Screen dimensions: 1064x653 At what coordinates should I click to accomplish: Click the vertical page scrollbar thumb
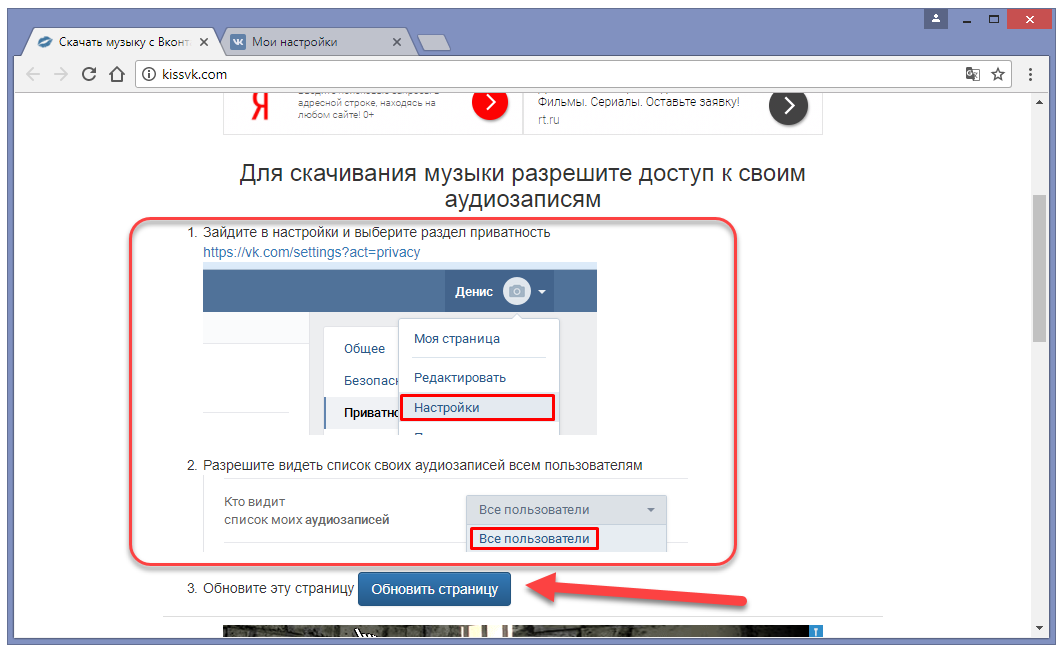pyautogui.click(x=1039, y=268)
